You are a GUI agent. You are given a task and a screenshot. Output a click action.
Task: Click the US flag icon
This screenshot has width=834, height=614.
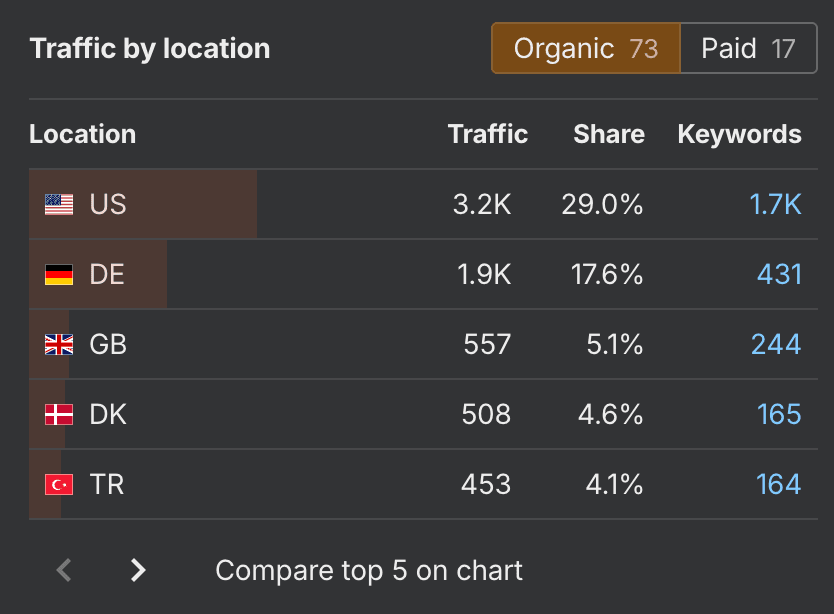(x=59, y=204)
